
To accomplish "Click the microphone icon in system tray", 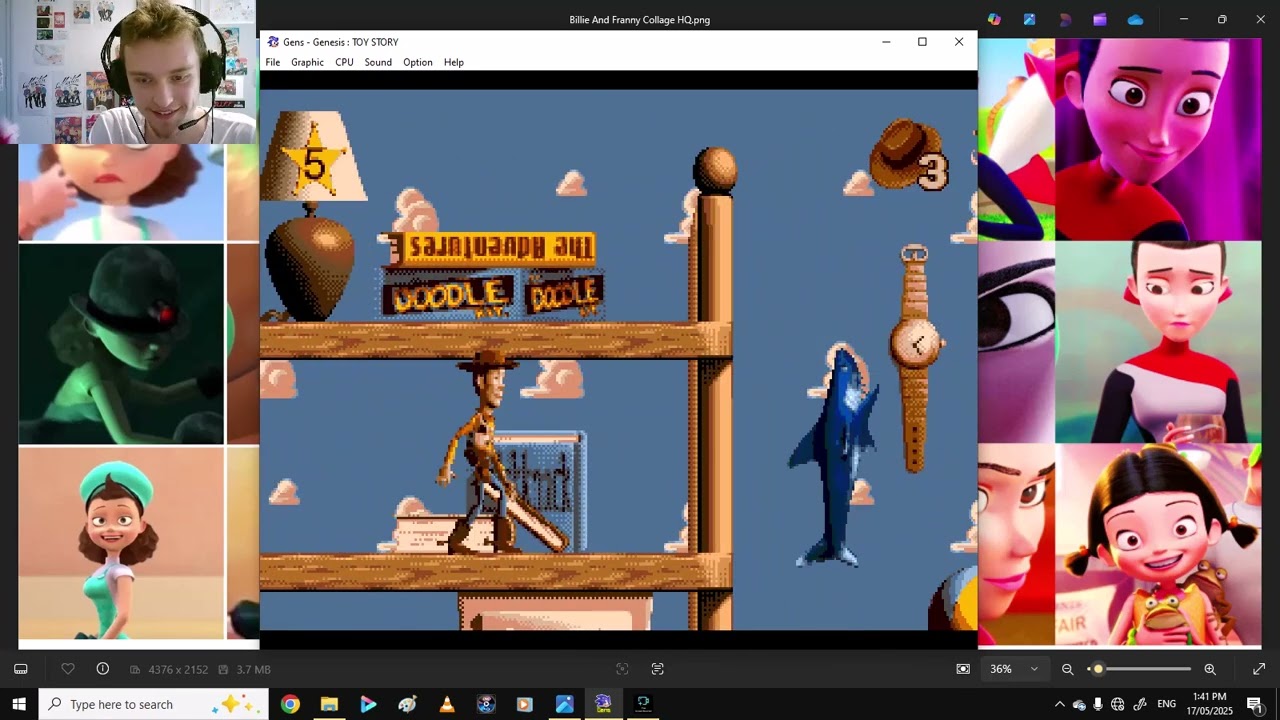I will tap(1098, 704).
